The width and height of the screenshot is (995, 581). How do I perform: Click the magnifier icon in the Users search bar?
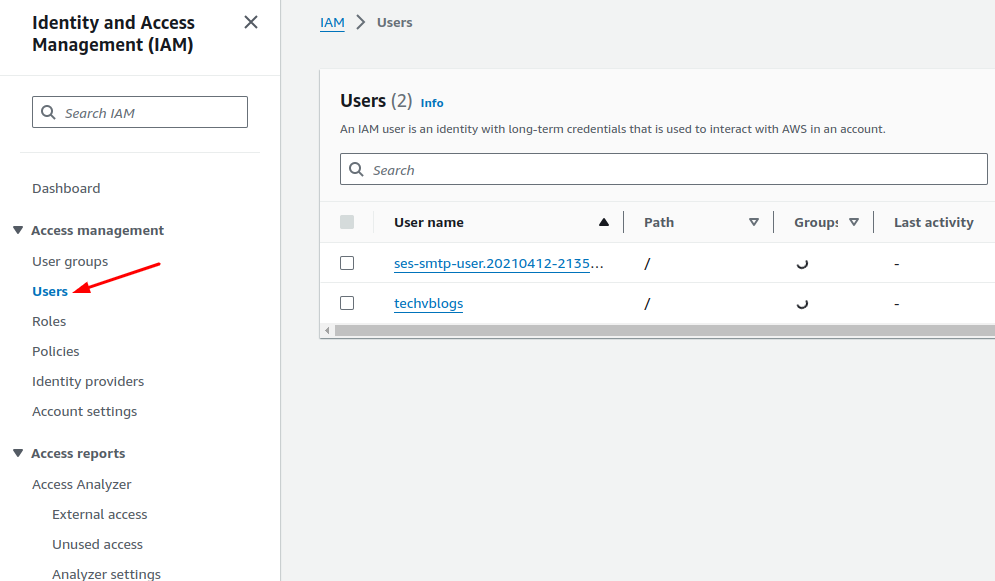(x=357, y=169)
